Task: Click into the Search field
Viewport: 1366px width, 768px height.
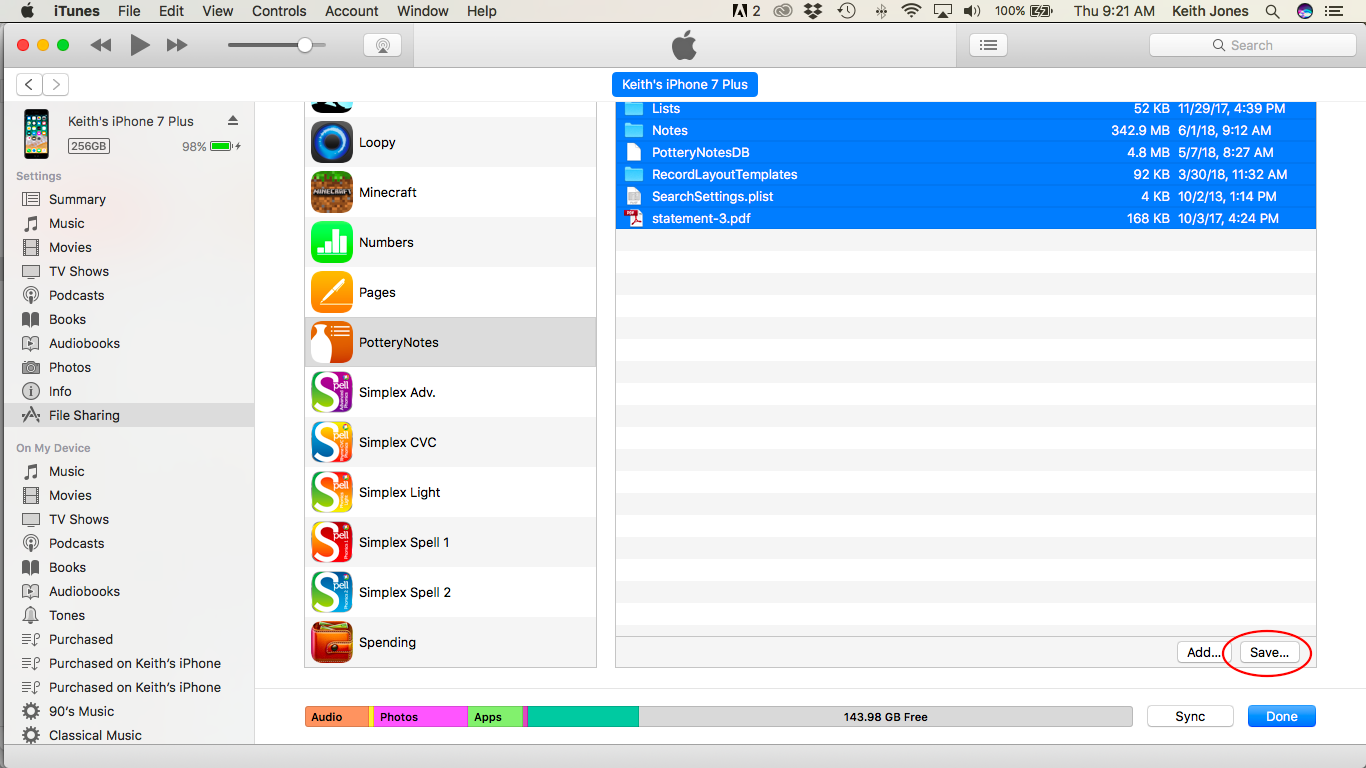Action: click(x=1252, y=45)
